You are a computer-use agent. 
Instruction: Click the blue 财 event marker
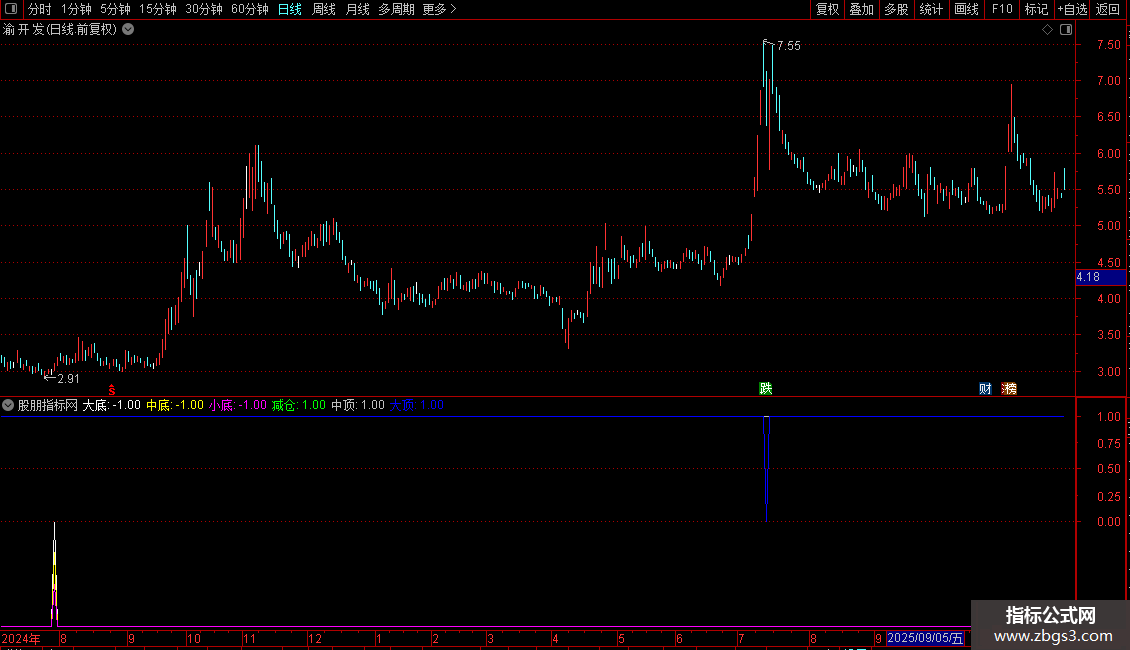(x=985, y=388)
